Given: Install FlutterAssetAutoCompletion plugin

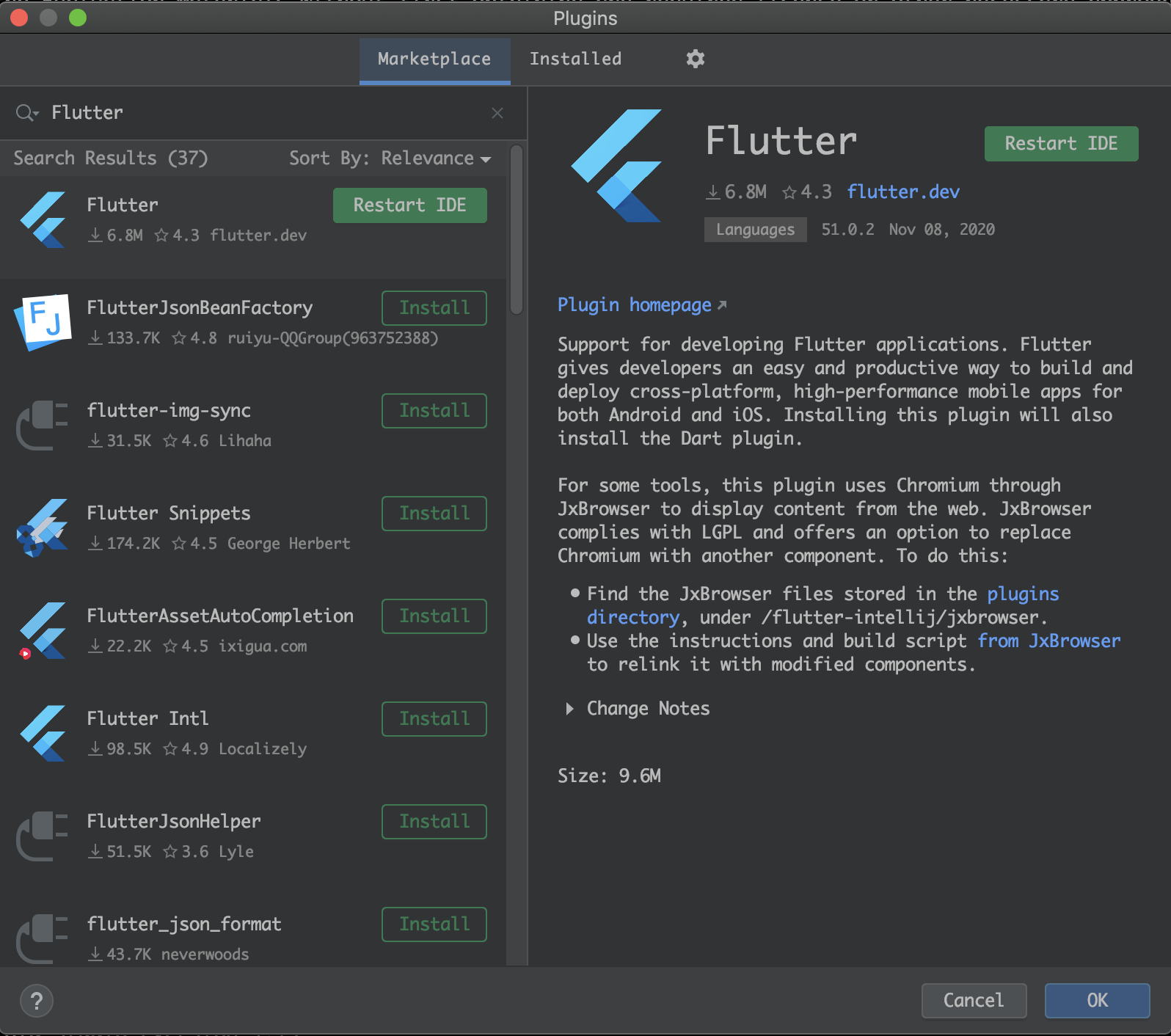Looking at the screenshot, I should pos(434,616).
